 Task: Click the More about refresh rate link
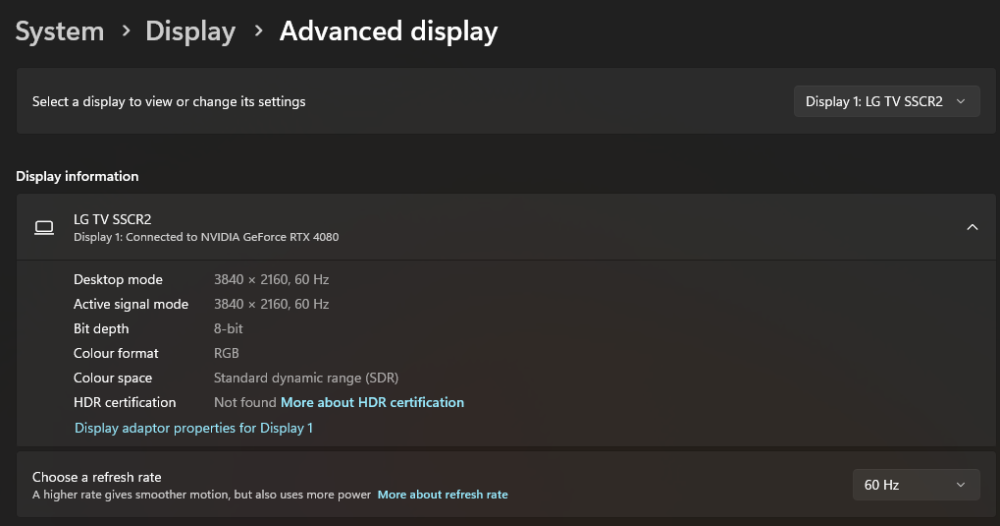coord(442,495)
